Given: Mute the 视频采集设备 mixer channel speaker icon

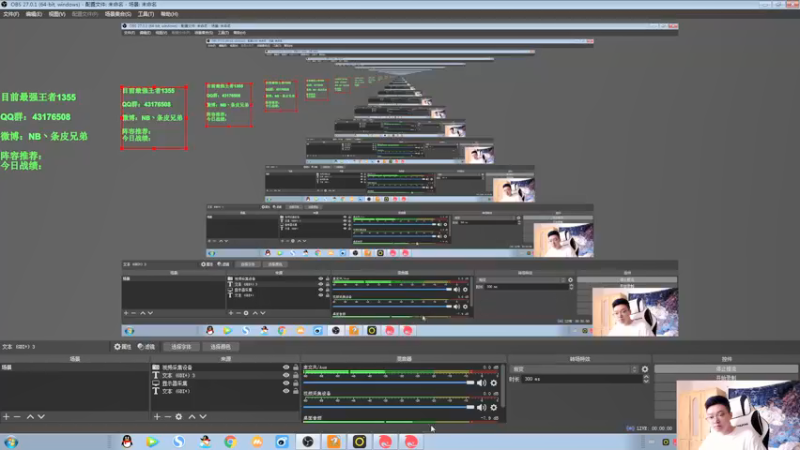Looking at the screenshot, I should pos(481,407).
